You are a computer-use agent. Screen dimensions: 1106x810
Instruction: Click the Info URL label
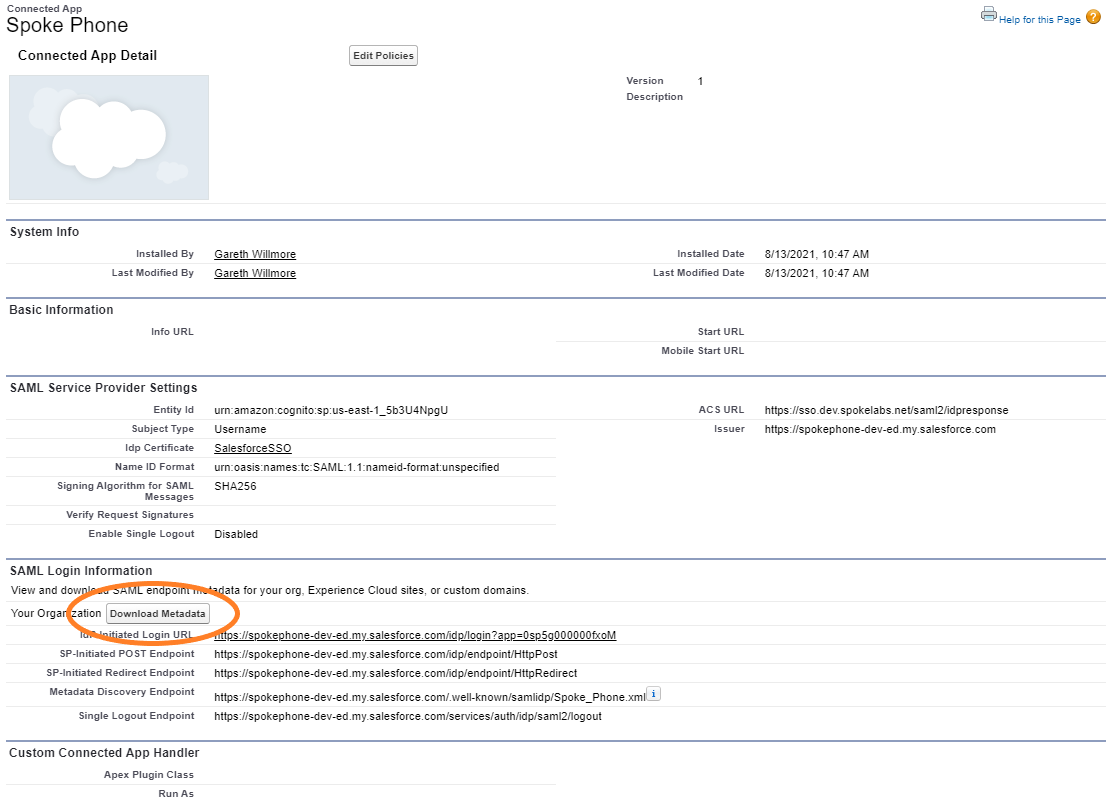[x=172, y=332]
